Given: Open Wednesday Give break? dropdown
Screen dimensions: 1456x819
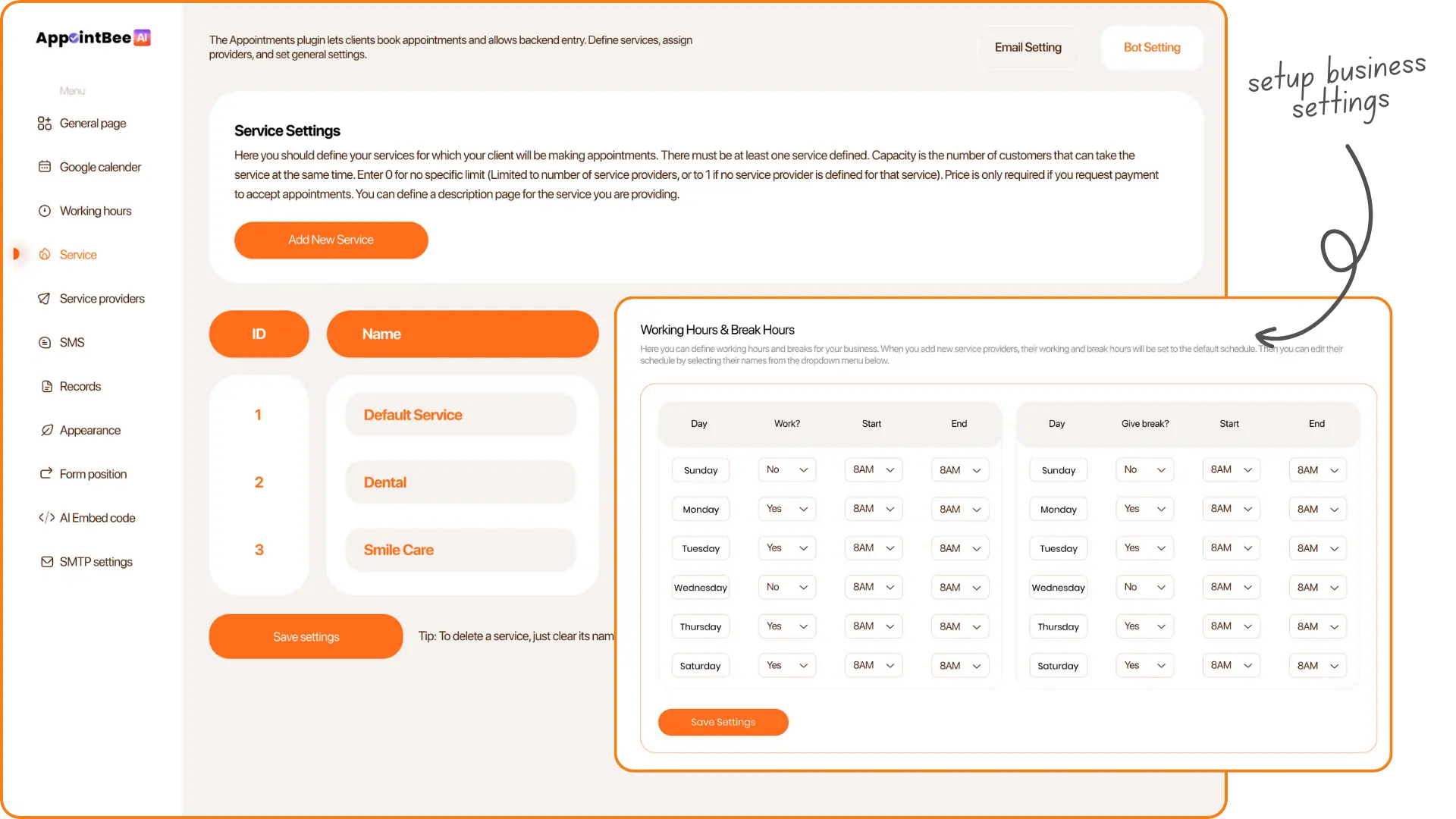Looking at the screenshot, I should [1145, 587].
